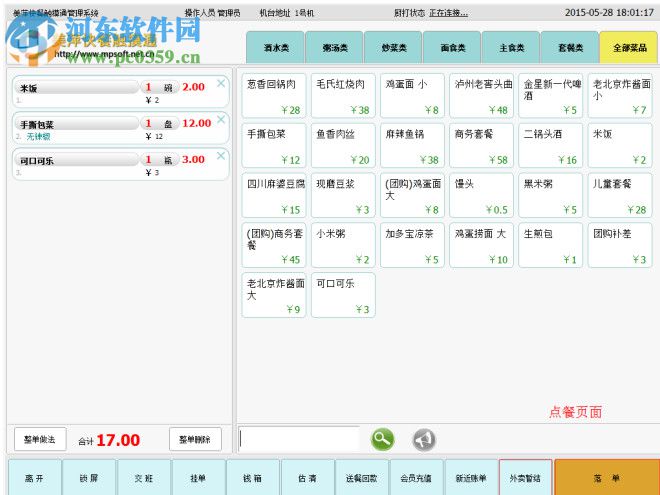This screenshot has height=495, width=660.
Task: Add 泸州老窖头曲 ¥48 item
Action: 482,96
